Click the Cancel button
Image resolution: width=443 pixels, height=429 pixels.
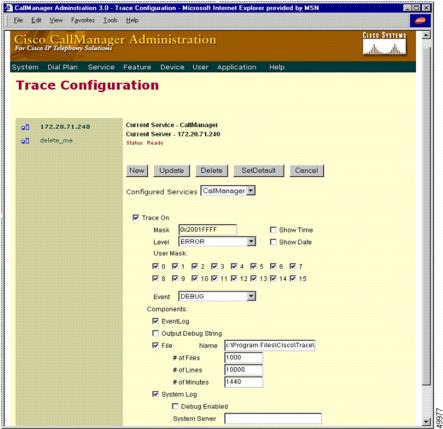[306, 171]
